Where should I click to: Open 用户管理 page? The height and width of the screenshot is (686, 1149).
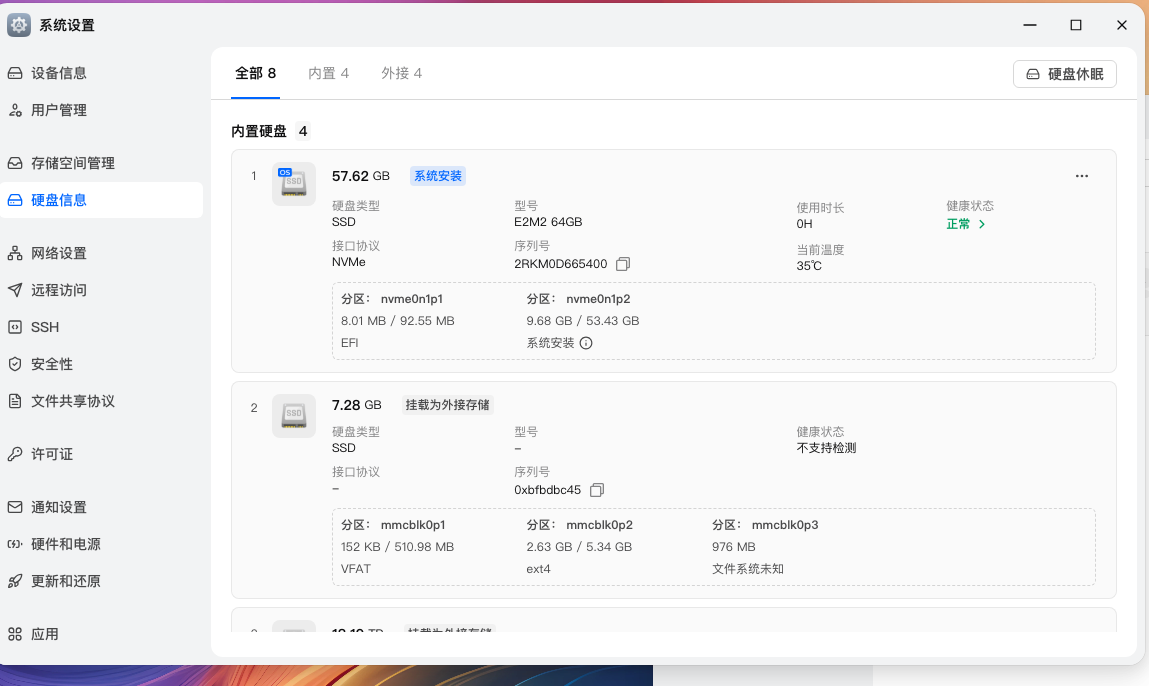(58, 110)
